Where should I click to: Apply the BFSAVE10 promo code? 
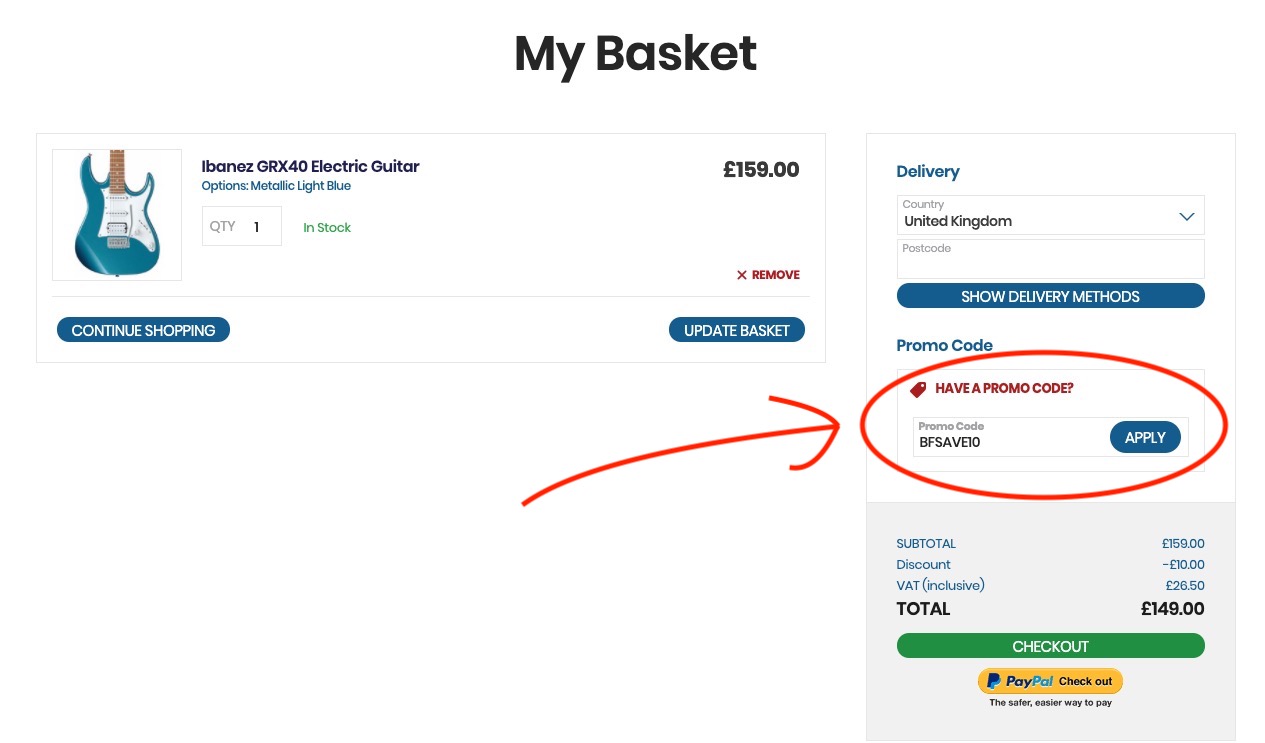point(1145,437)
